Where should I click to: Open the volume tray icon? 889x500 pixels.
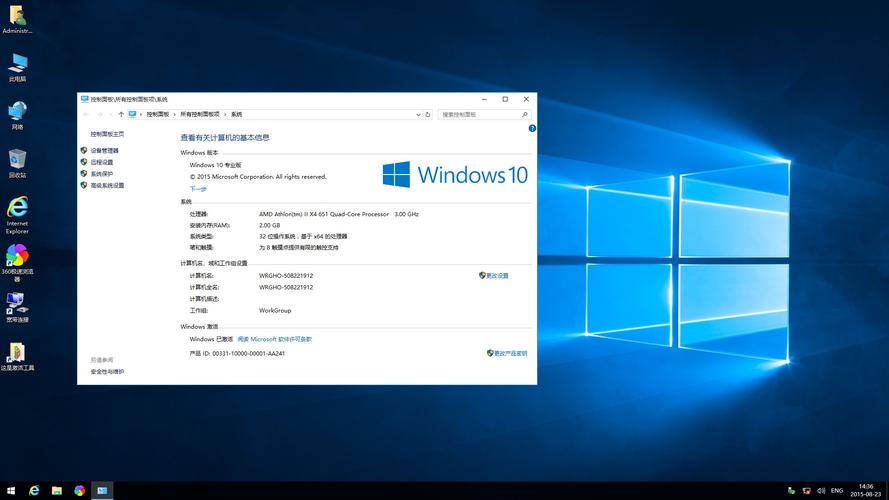point(821,491)
